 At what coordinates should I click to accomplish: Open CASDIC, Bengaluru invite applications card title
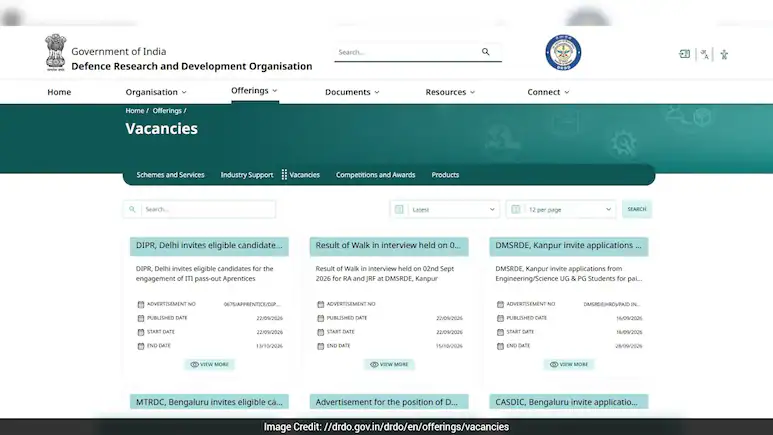tap(569, 402)
